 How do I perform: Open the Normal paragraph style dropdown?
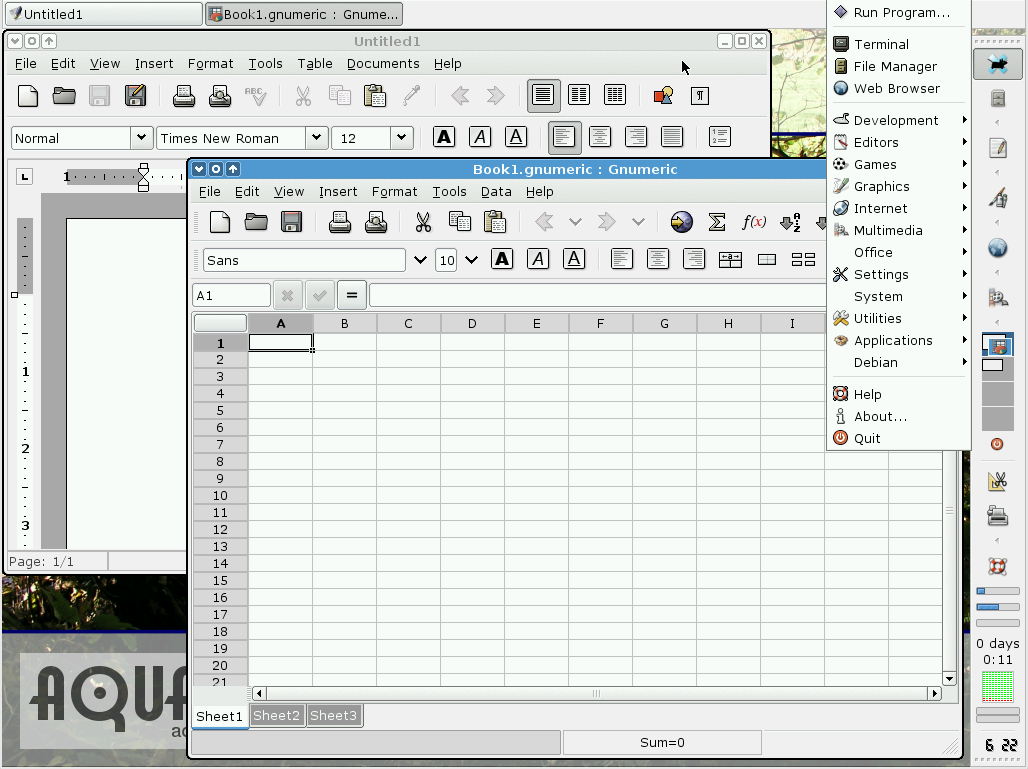[x=140, y=138]
